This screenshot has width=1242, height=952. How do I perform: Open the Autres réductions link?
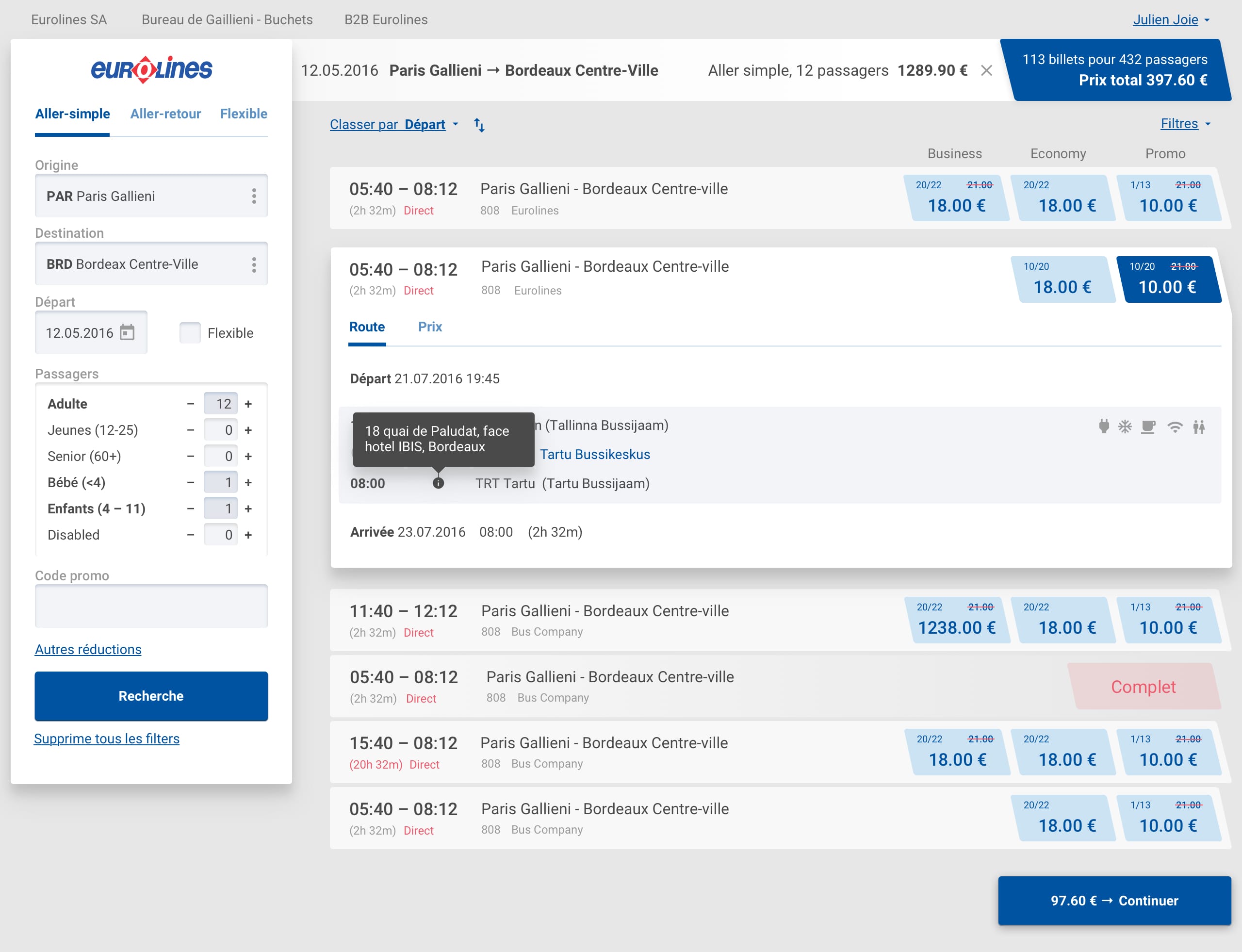pyautogui.click(x=88, y=649)
